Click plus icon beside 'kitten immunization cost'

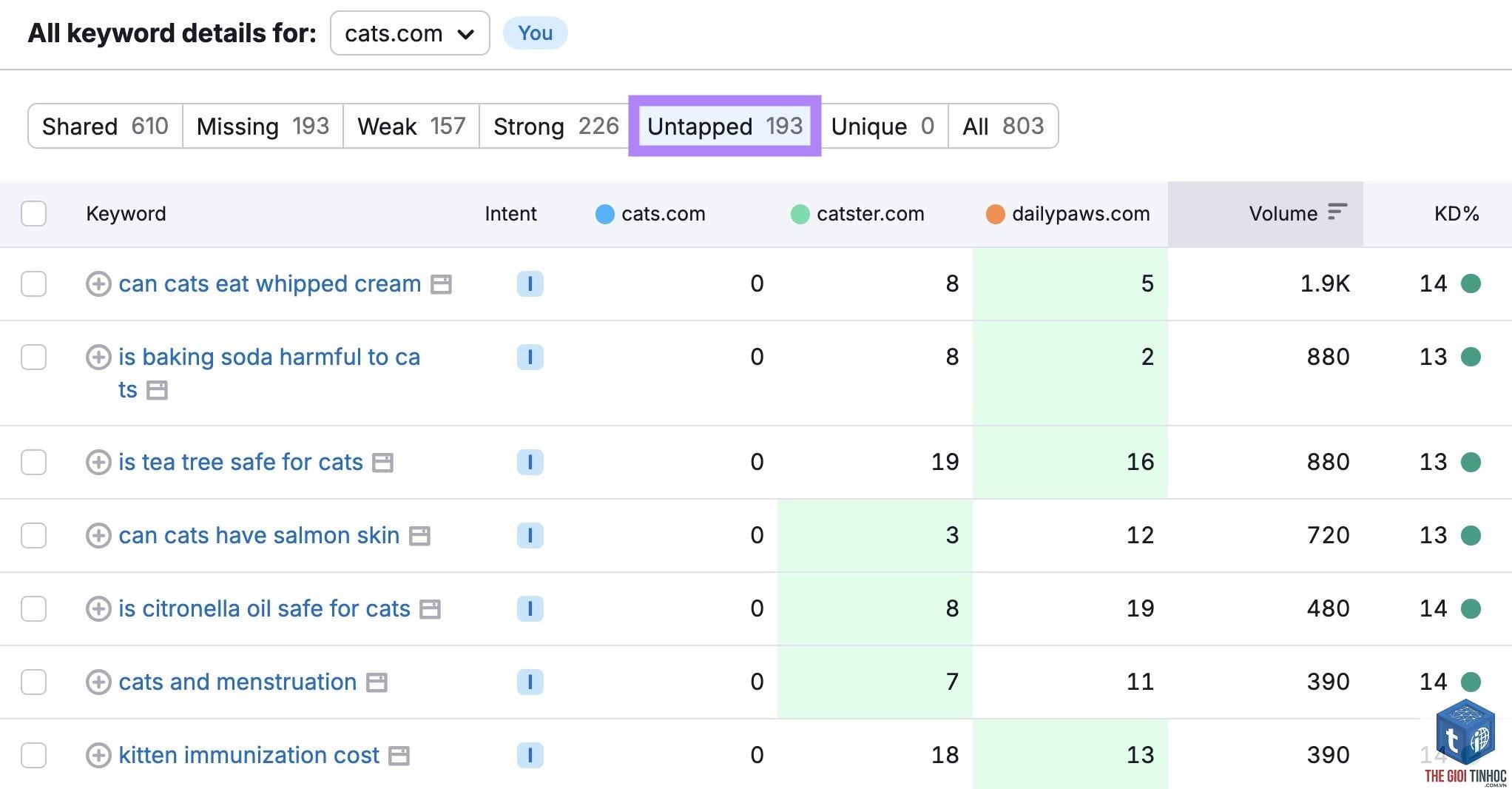(x=98, y=755)
